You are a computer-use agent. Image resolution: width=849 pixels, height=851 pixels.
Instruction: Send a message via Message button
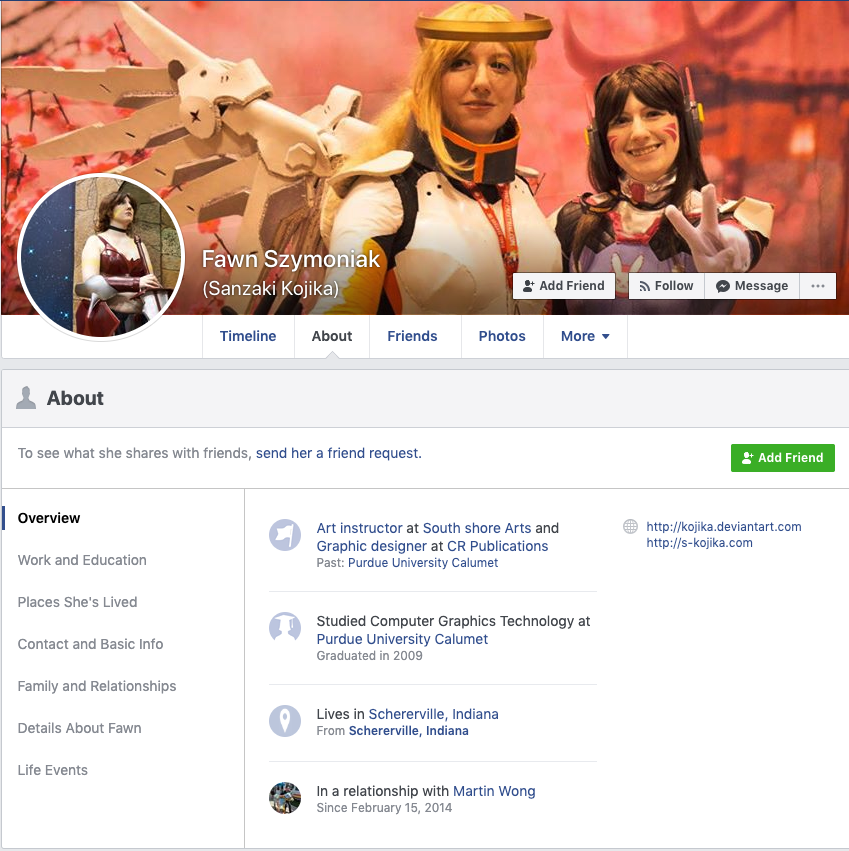(x=752, y=286)
